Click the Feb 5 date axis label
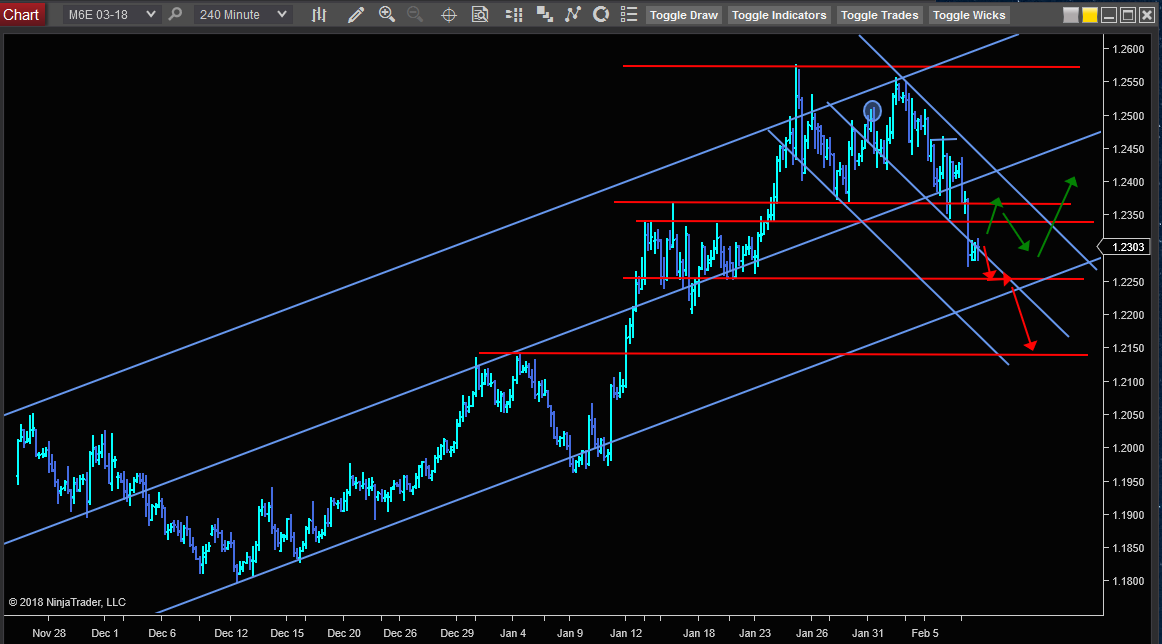Viewport: 1162px width, 644px height. tap(925, 633)
